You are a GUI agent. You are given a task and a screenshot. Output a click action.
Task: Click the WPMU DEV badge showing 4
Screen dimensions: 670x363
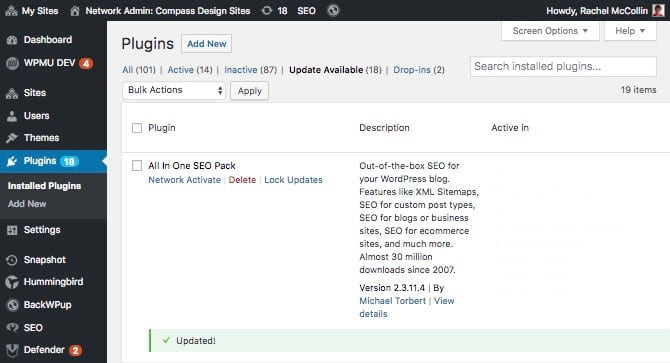(x=86, y=64)
